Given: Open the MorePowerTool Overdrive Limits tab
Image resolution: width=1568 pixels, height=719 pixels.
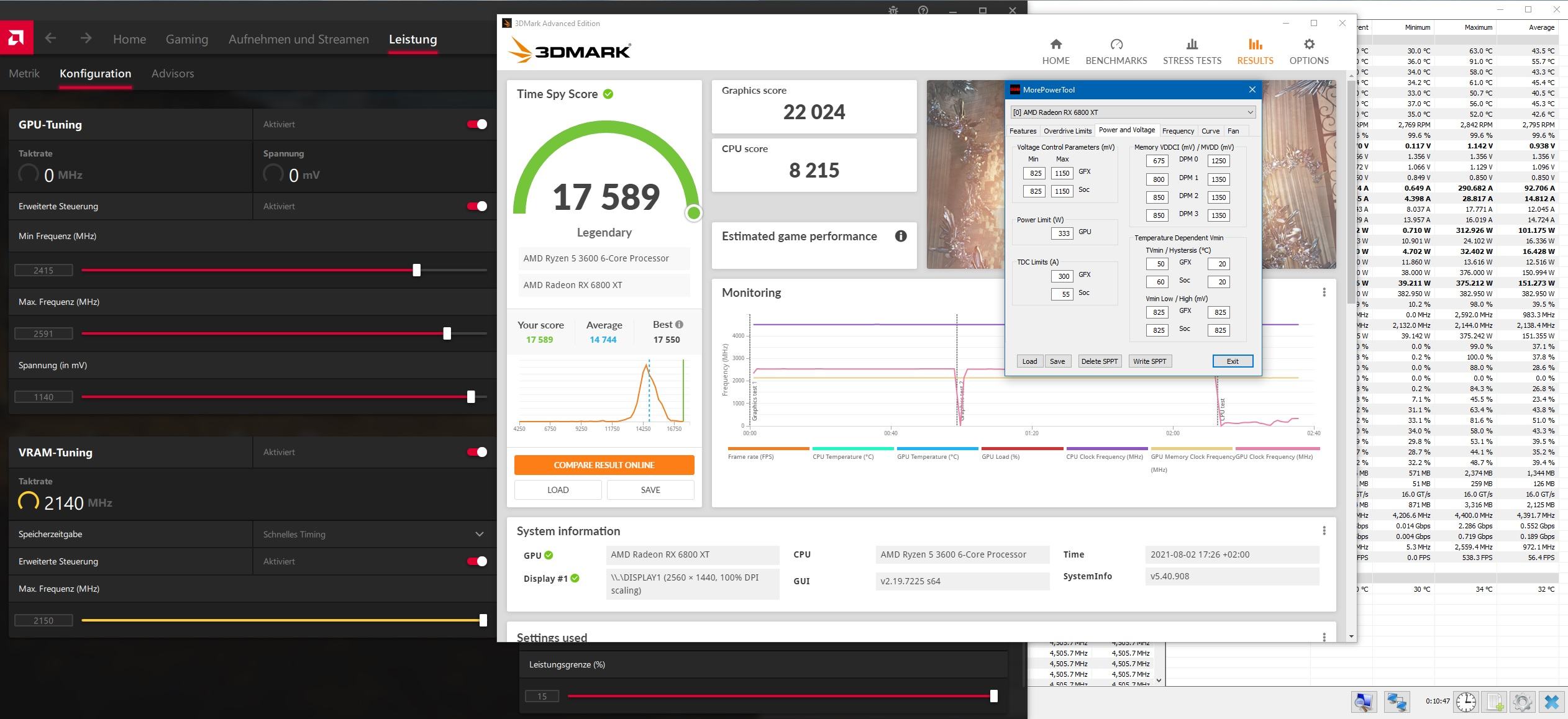Looking at the screenshot, I should coord(1067,131).
